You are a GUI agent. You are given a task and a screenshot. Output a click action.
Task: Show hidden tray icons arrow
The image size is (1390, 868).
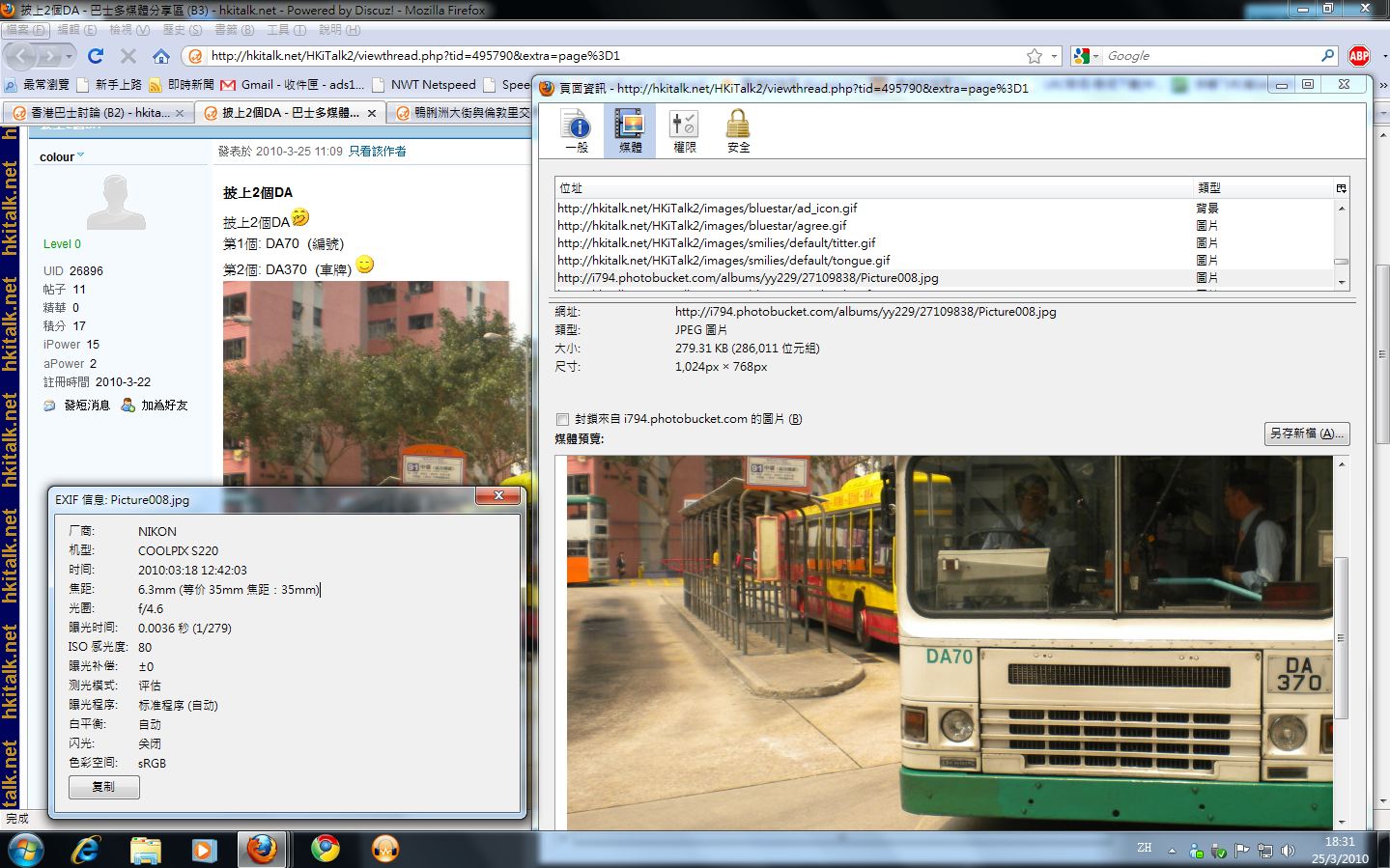[1172, 851]
